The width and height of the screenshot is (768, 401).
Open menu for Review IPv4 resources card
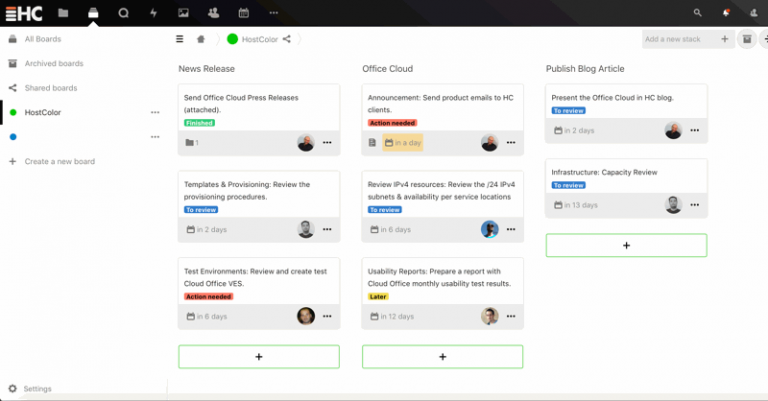(511, 229)
